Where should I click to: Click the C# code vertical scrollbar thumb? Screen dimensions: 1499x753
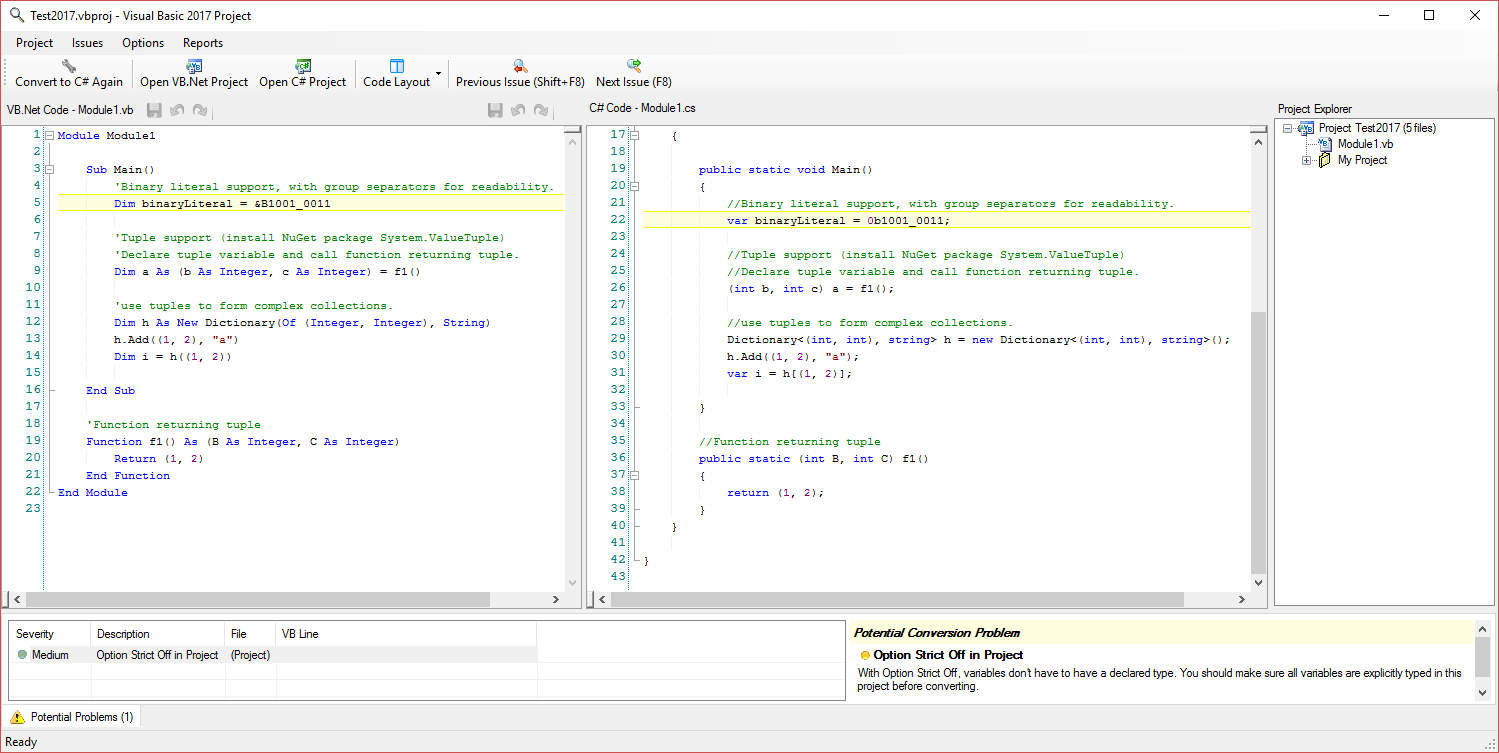pyautogui.click(x=1258, y=441)
